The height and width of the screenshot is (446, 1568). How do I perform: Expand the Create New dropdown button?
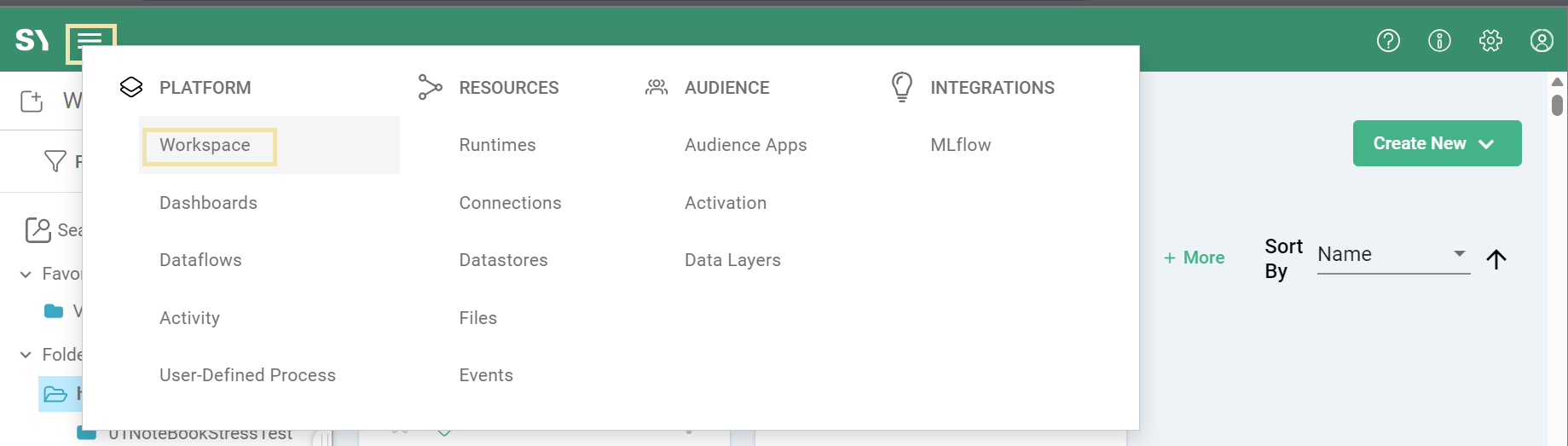point(1437,143)
